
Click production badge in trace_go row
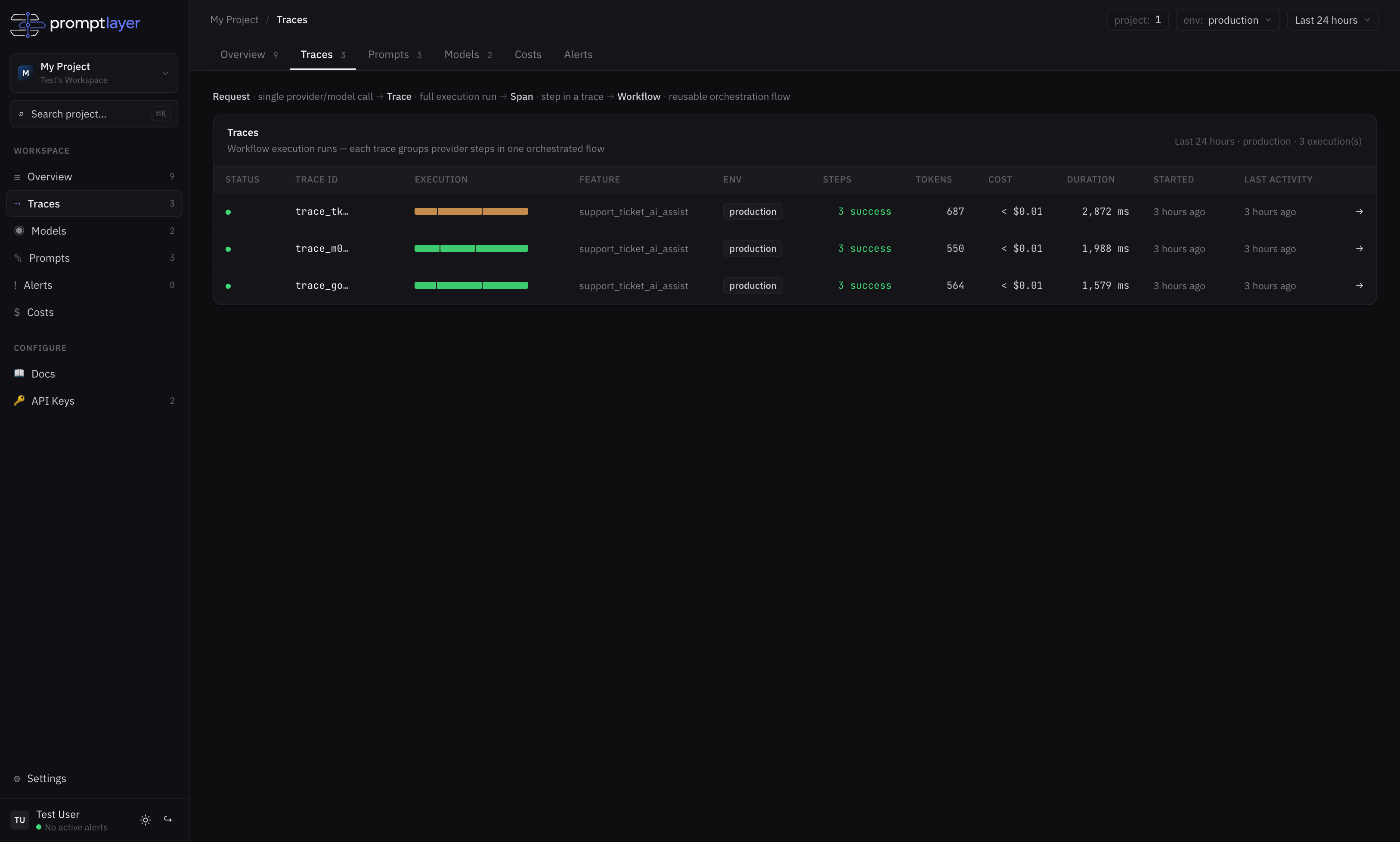pos(753,285)
